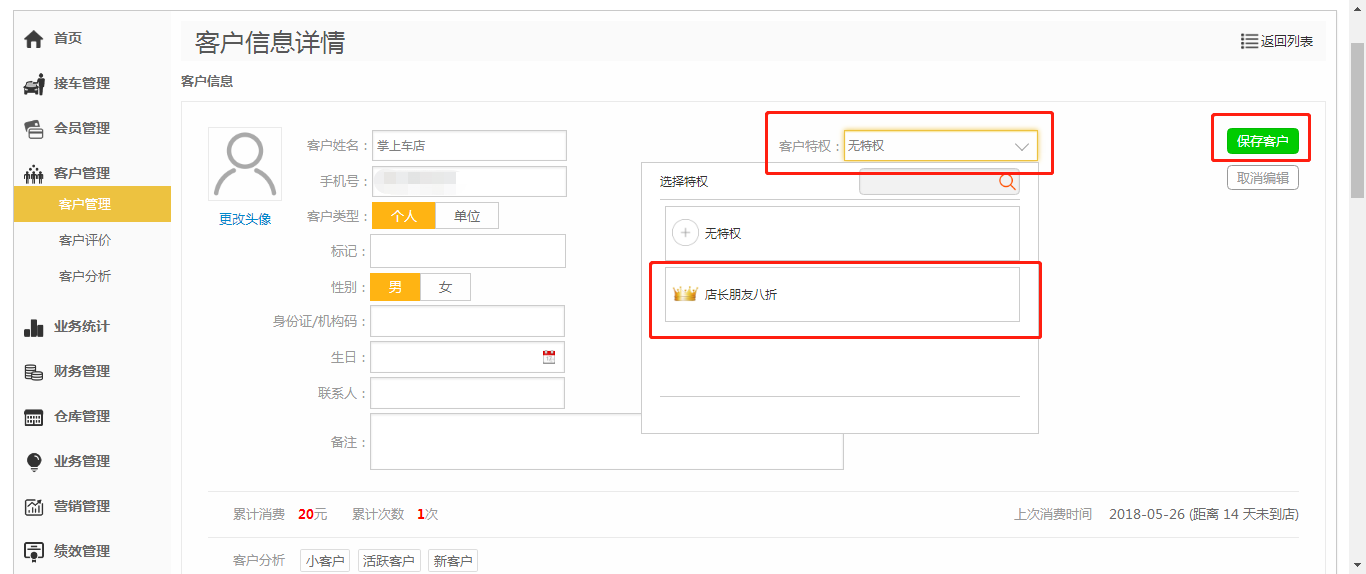The height and width of the screenshot is (574, 1366).
Task: Click 取消编辑 to cancel editing
Action: coord(1262,178)
